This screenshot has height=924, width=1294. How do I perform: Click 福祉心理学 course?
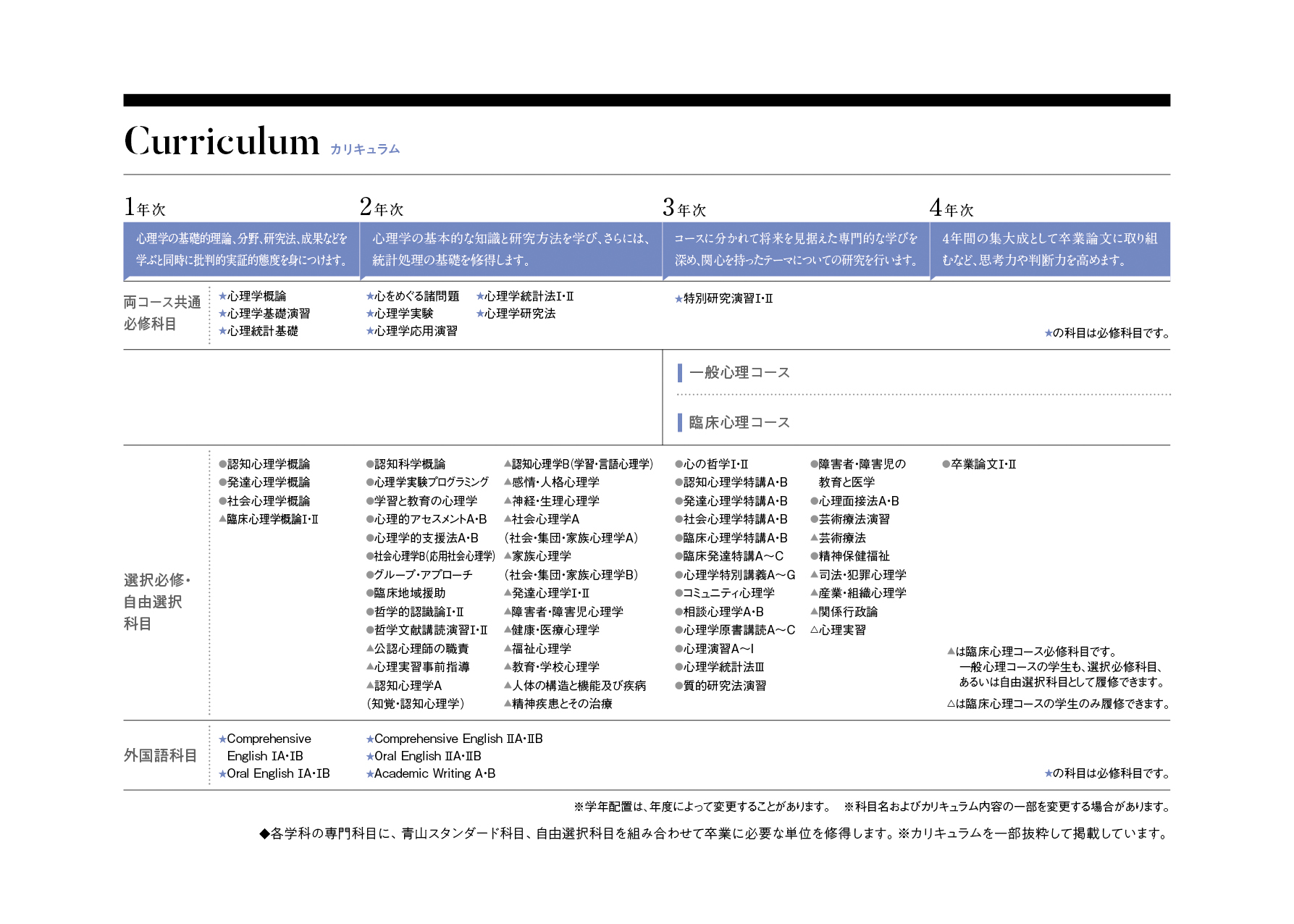click(538, 649)
